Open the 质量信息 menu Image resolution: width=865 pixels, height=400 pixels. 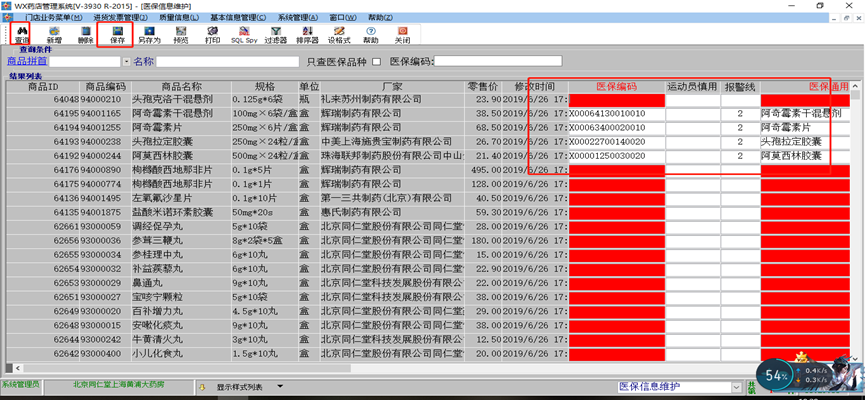(179, 18)
